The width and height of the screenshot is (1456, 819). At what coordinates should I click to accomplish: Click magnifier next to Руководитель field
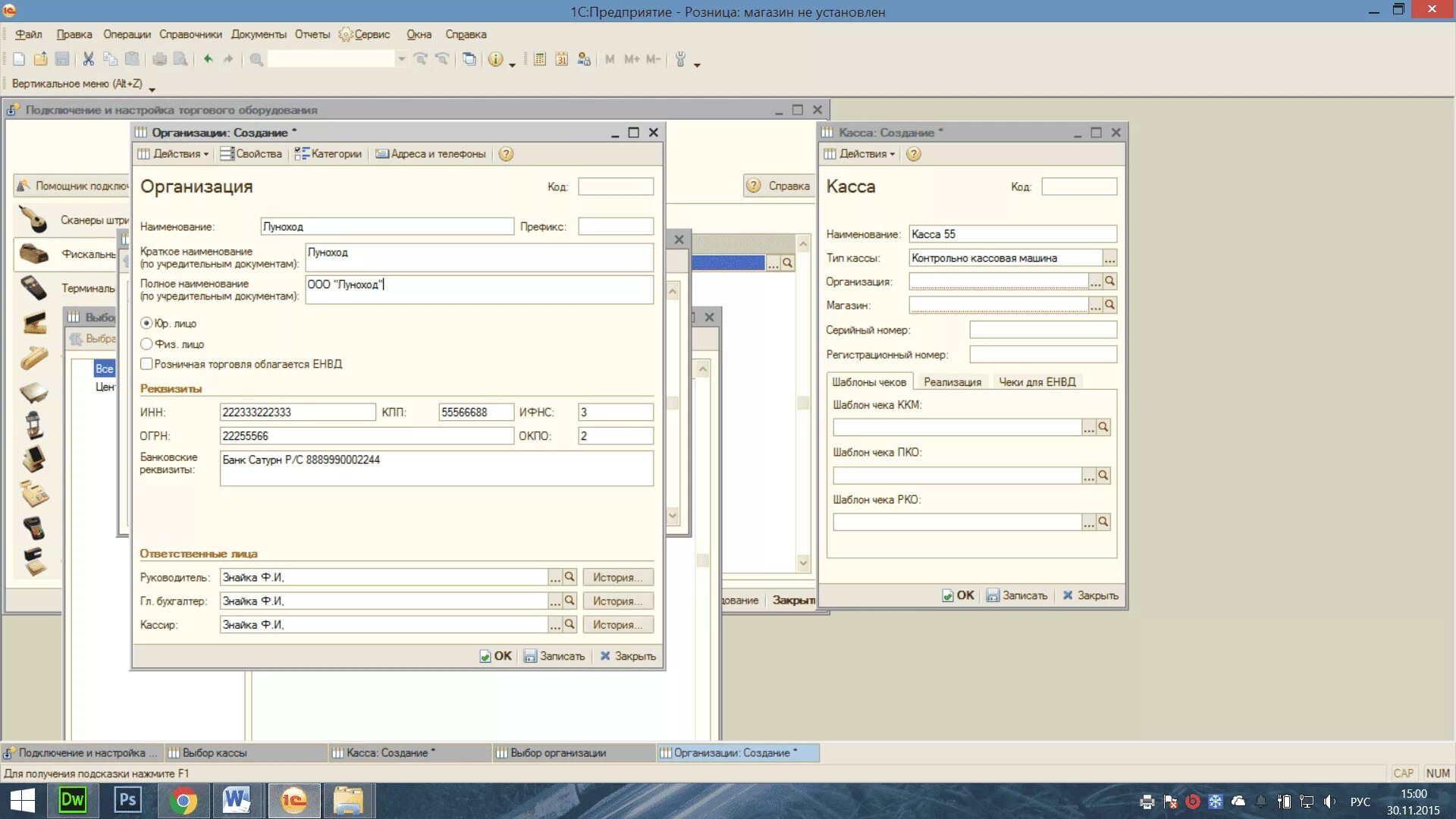570,577
